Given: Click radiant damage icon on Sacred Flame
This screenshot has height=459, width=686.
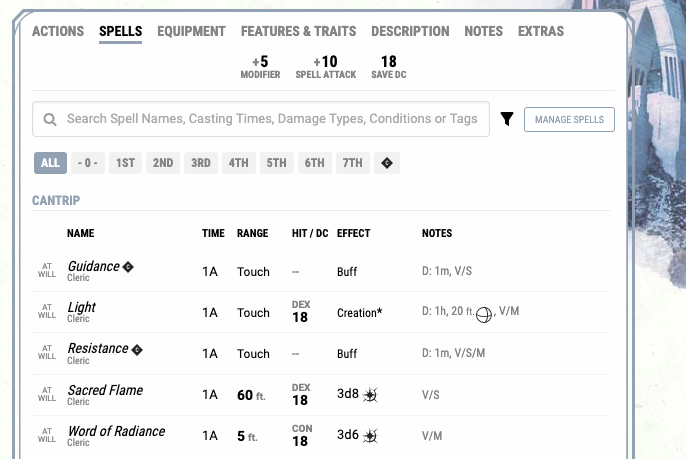Looking at the screenshot, I should [370, 395].
